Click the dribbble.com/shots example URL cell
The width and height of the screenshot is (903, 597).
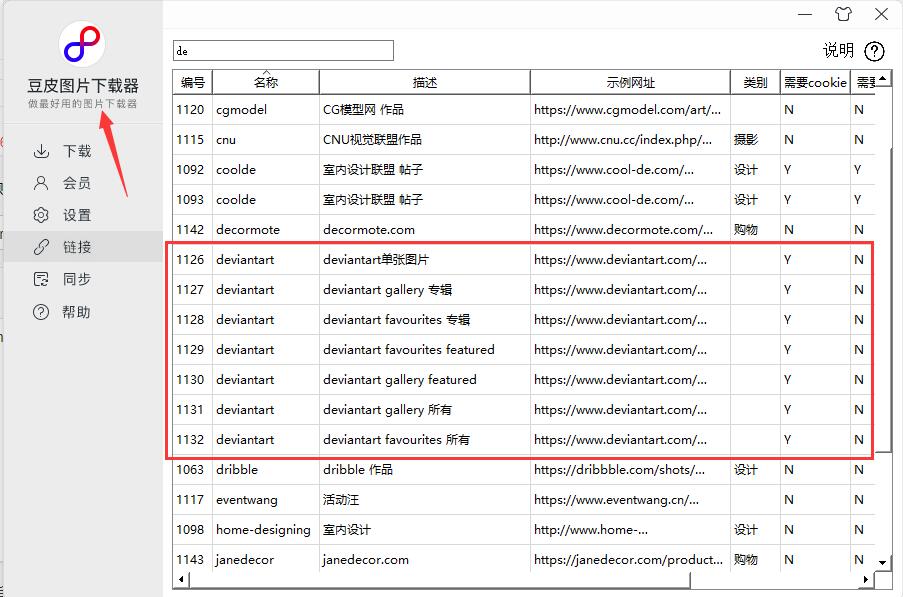click(x=630, y=469)
